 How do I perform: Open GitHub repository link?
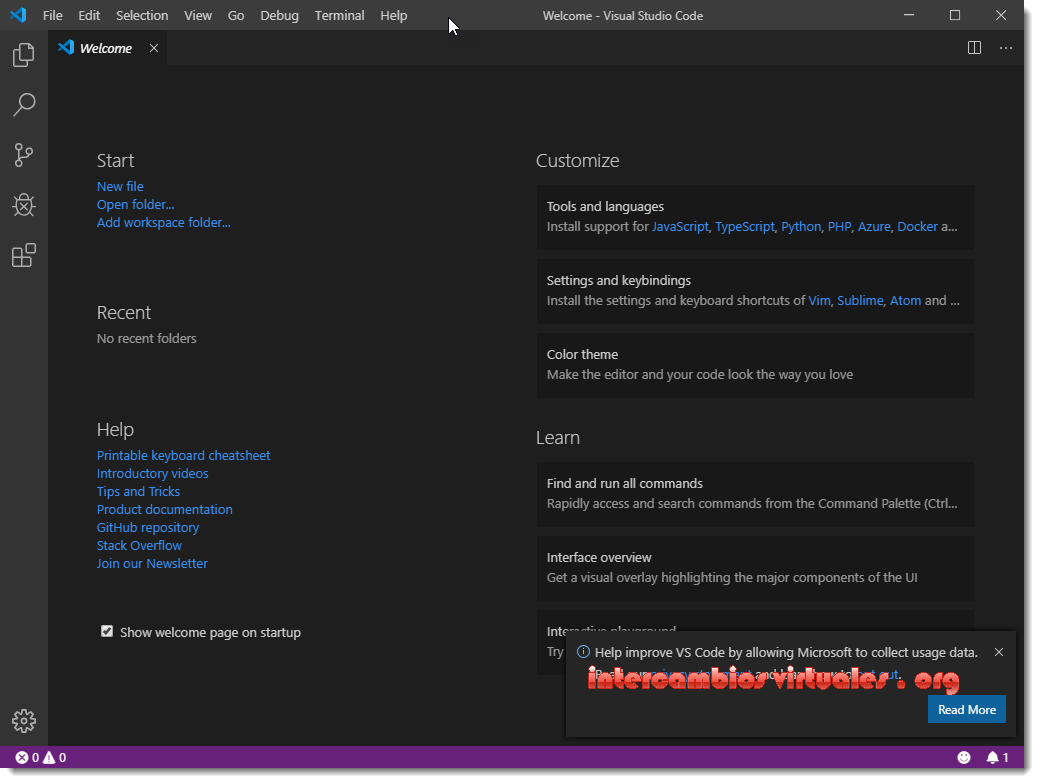click(148, 527)
